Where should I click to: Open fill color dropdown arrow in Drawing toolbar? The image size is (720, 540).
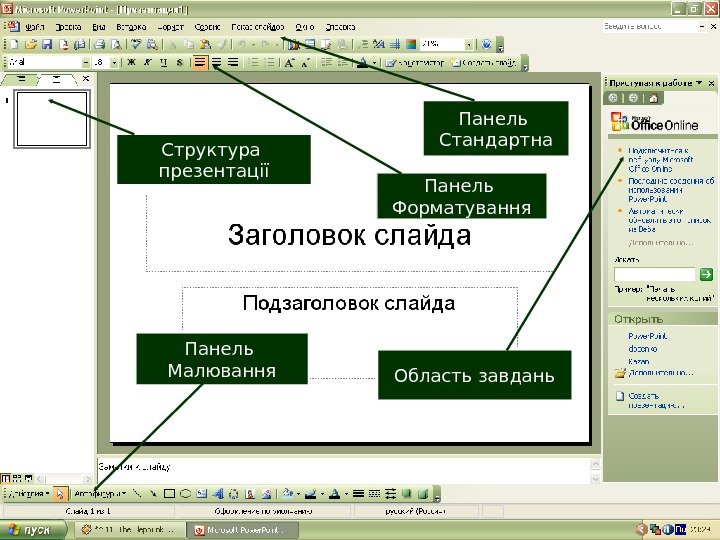pyautogui.click(x=298, y=494)
